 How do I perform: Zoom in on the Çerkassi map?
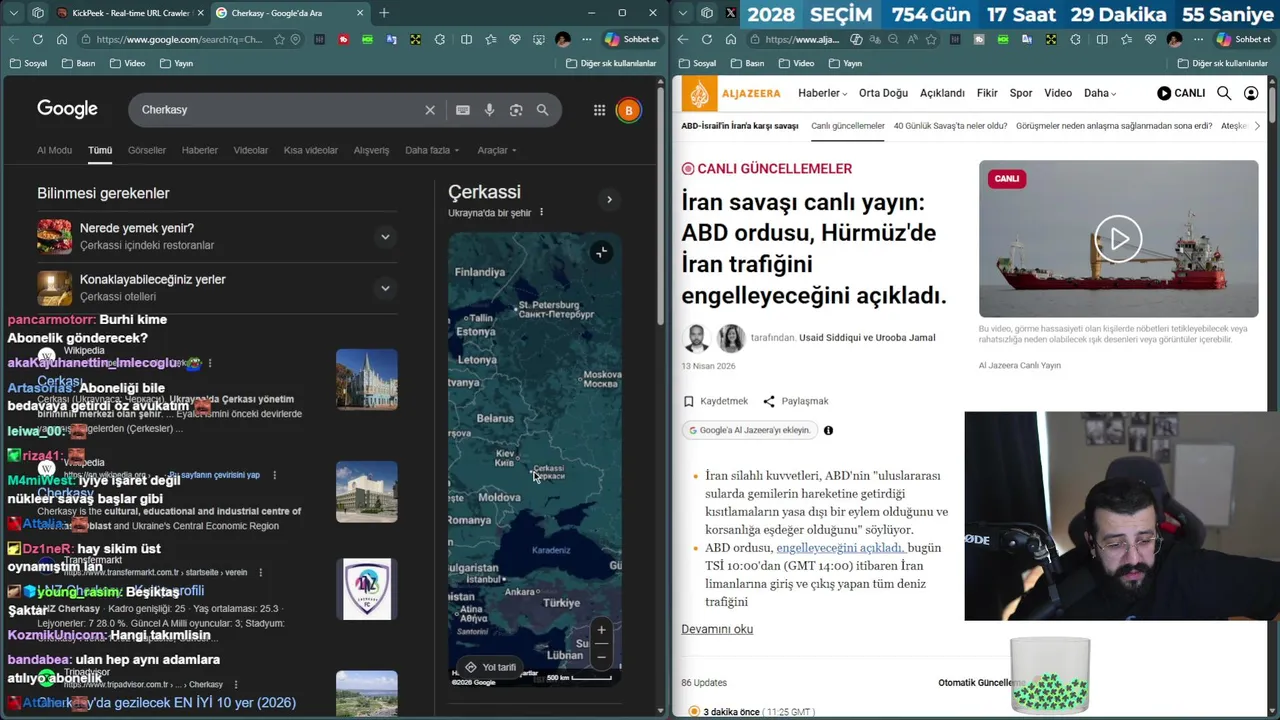pyautogui.click(x=601, y=630)
